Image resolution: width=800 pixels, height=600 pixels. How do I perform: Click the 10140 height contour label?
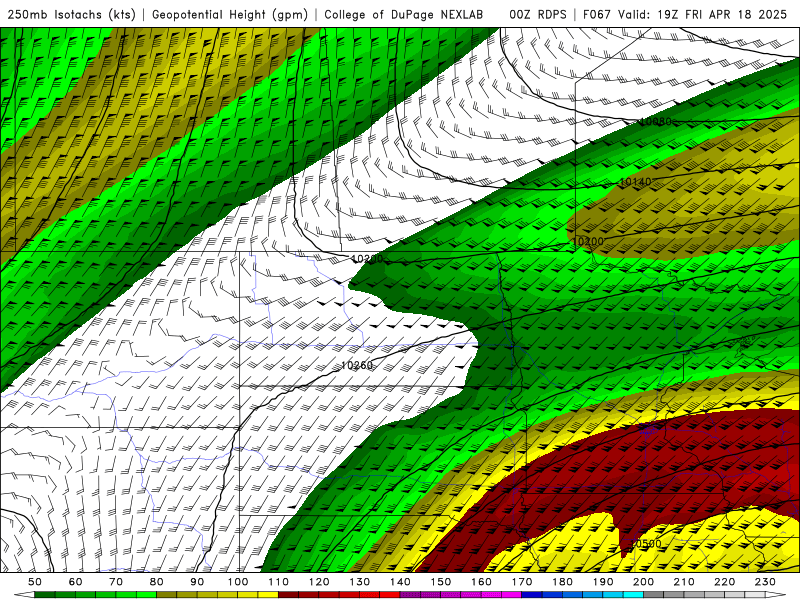635,182
